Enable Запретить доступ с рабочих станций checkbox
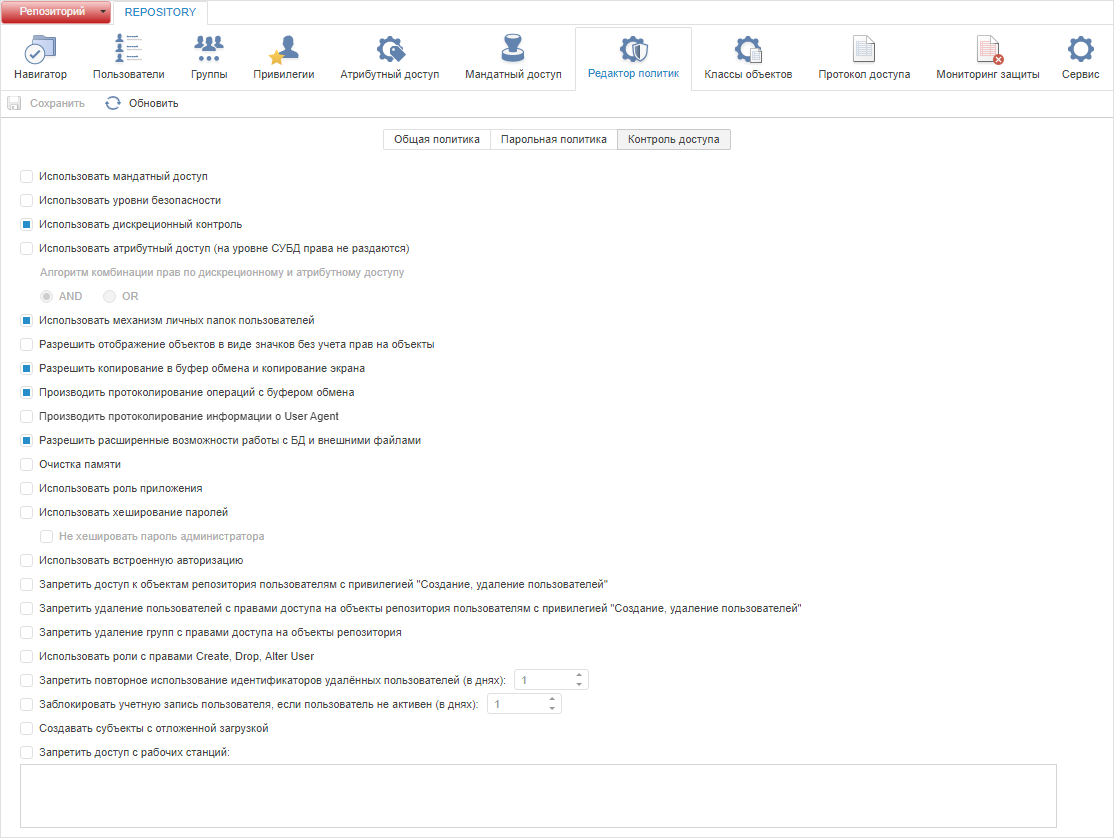 26,753
